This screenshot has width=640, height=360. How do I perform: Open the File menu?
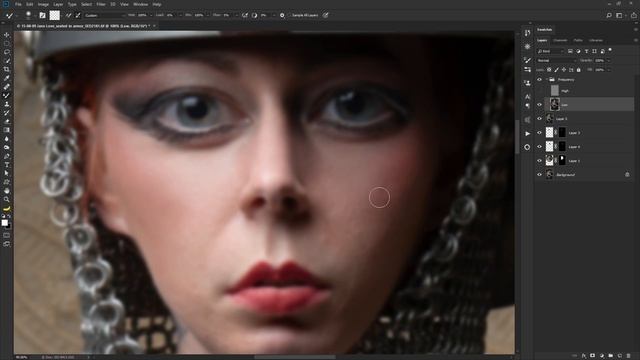click(x=18, y=4)
